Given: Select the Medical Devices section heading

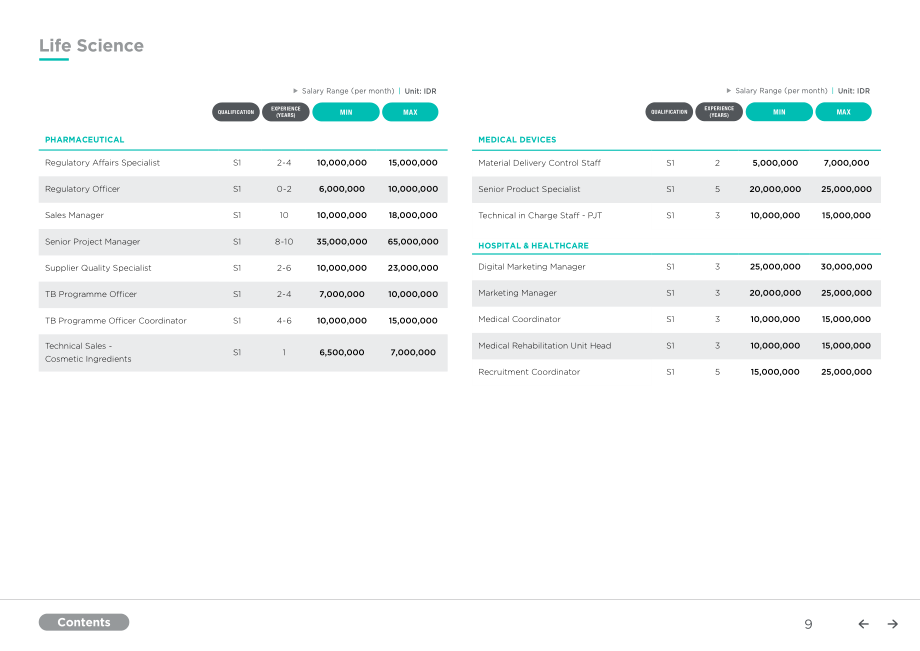Looking at the screenshot, I should 517,140.
